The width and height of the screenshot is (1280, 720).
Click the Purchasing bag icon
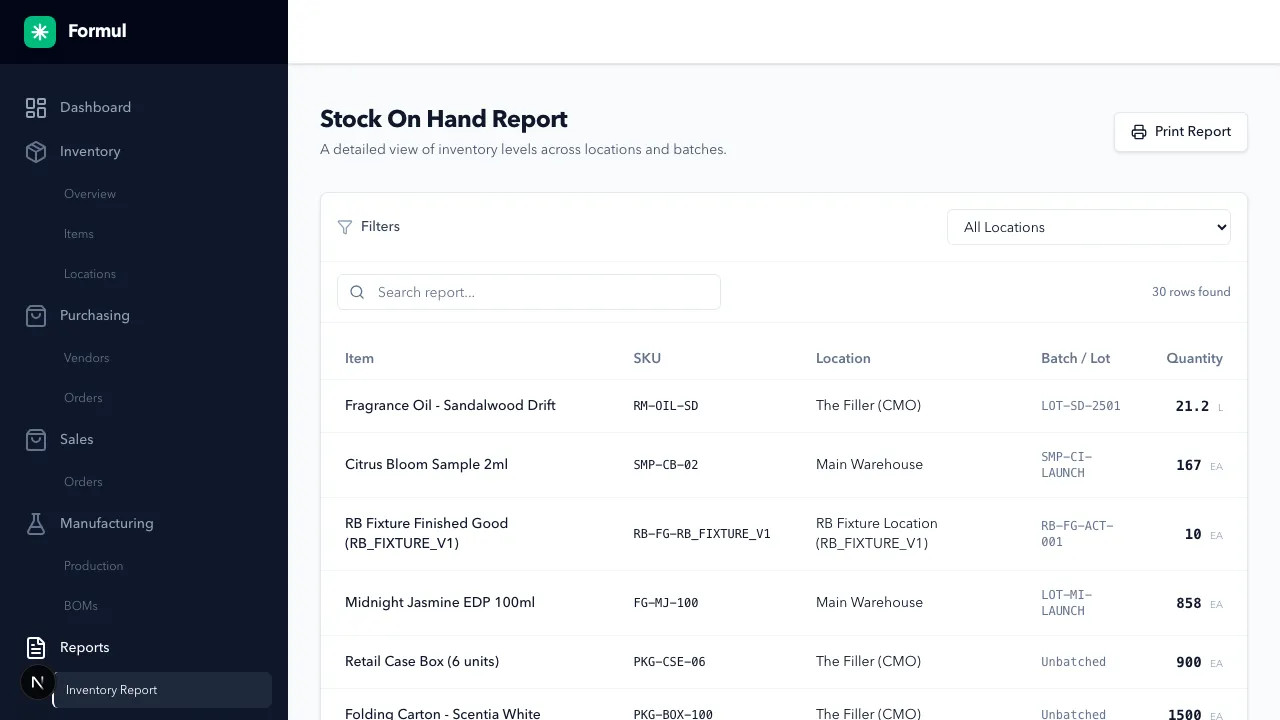click(36, 315)
